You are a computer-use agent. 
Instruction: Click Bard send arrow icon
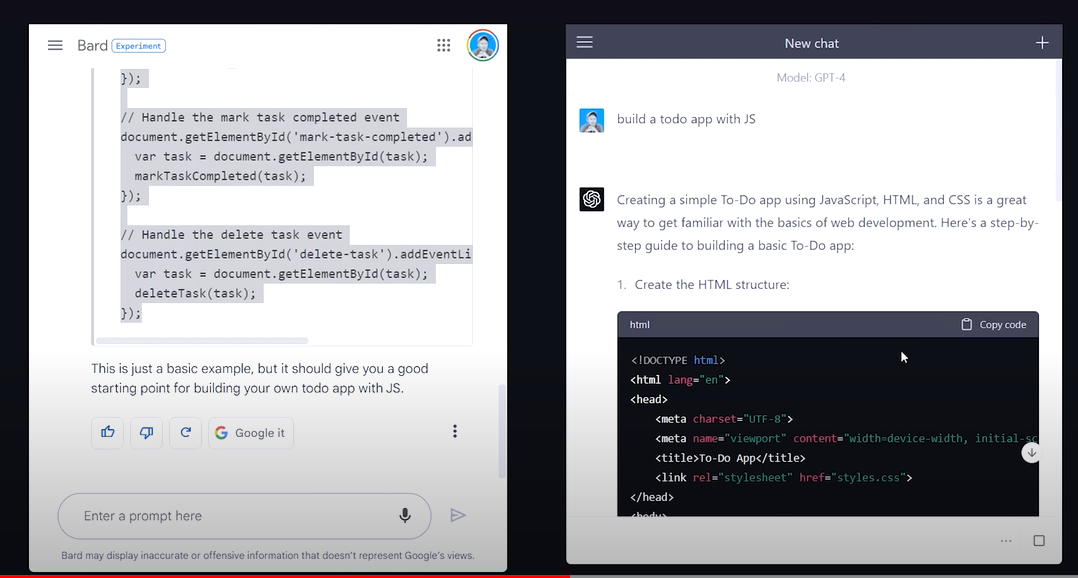coord(458,515)
